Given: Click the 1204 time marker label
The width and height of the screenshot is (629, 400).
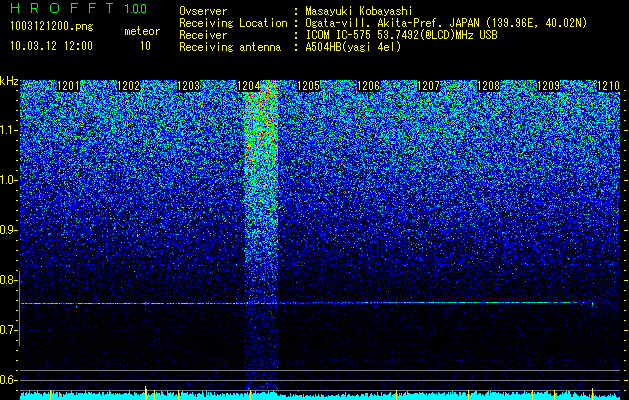Looking at the screenshot, I should pos(249,86).
